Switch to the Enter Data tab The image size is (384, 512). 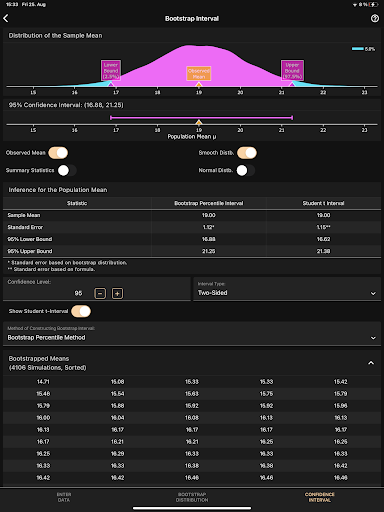pos(64,497)
